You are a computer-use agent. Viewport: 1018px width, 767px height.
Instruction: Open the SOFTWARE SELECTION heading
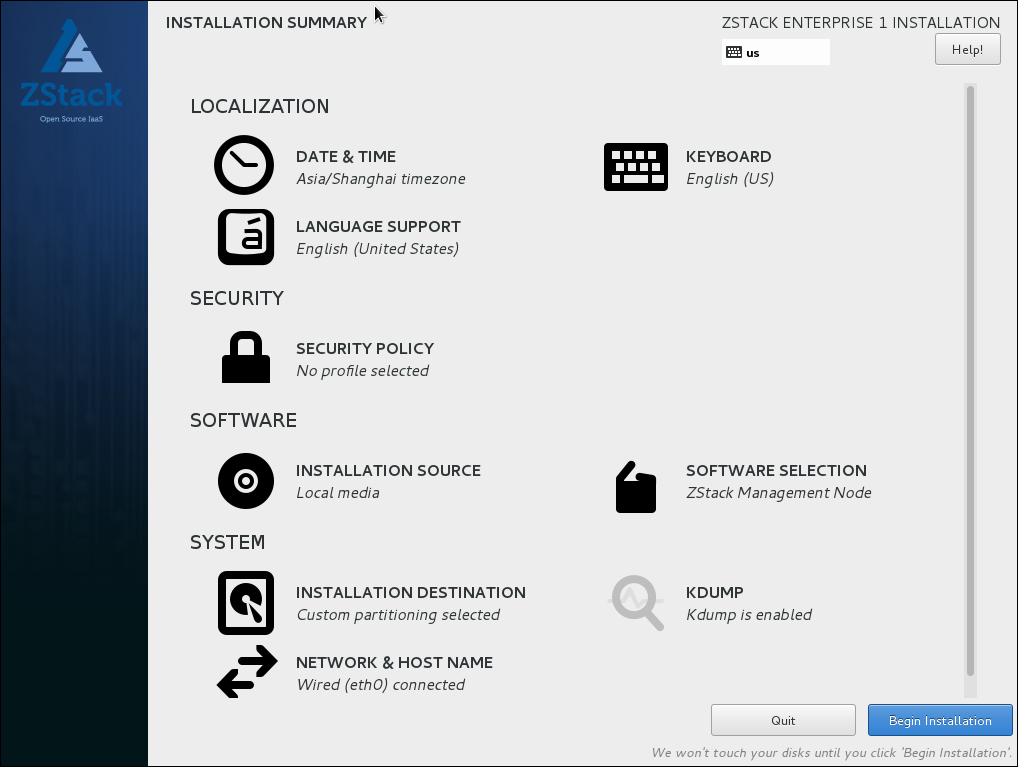[x=776, y=471]
